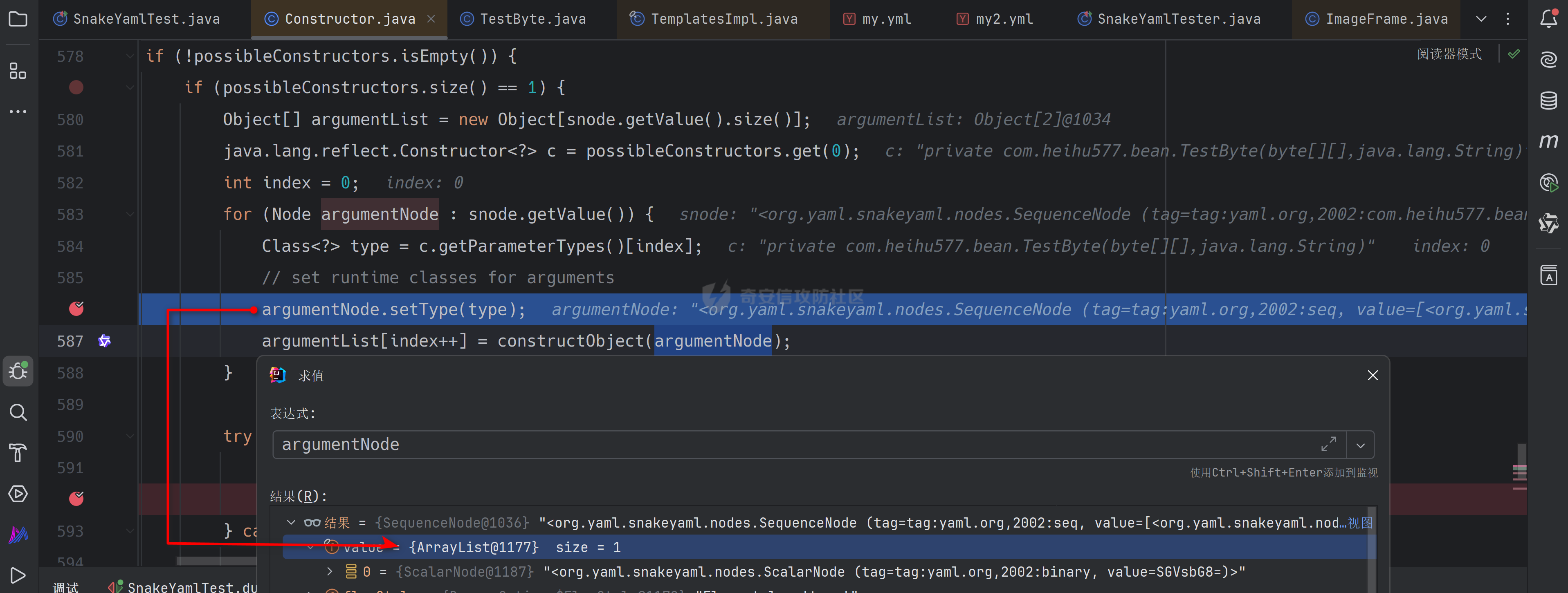
Task: Fold the for loop at line 583
Action: pyautogui.click(x=130, y=214)
